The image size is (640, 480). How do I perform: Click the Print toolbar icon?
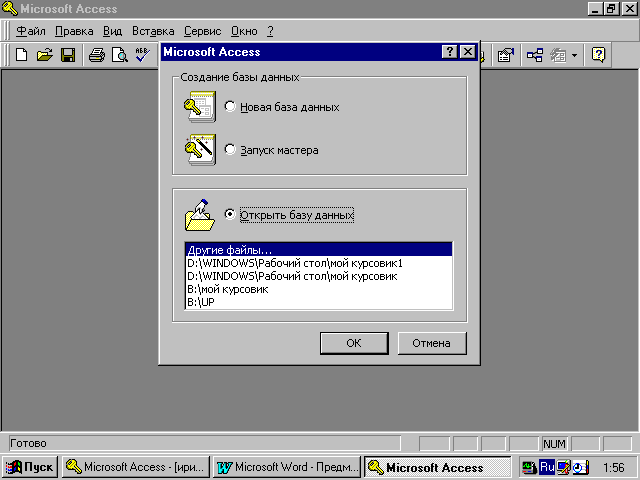(x=97, y=54)
